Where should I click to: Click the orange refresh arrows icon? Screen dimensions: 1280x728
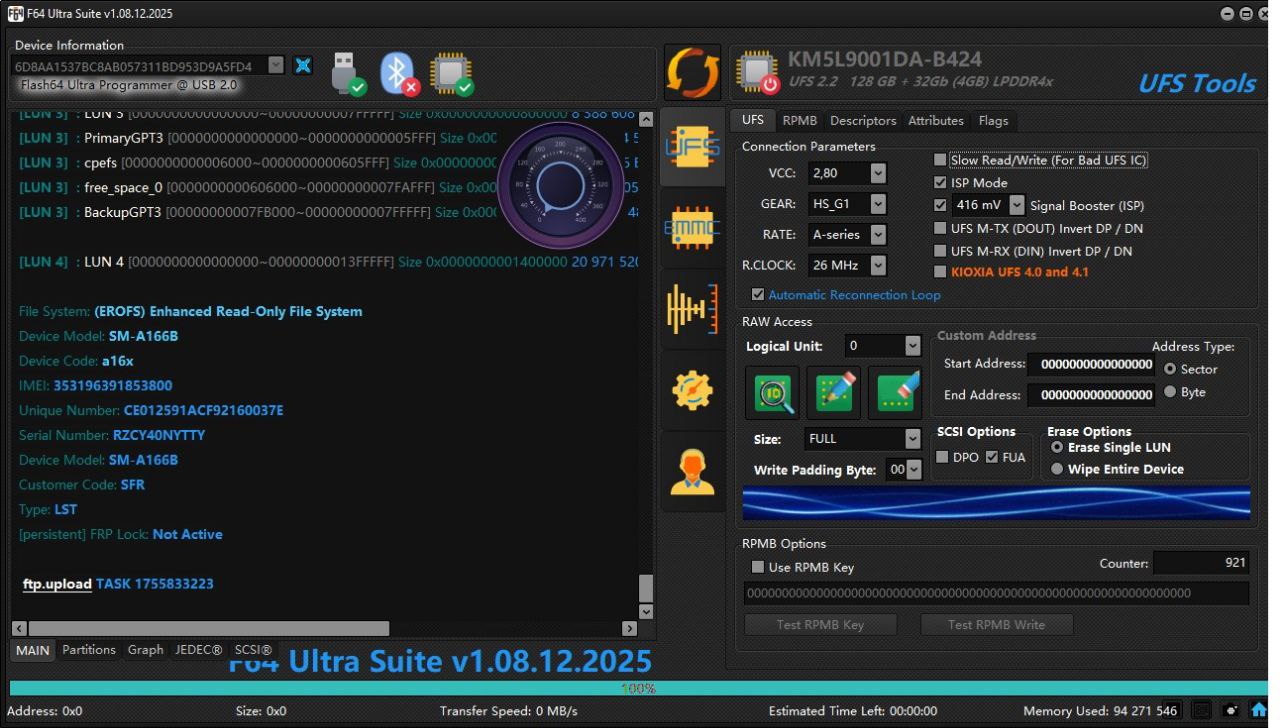[x=692, y=73]
